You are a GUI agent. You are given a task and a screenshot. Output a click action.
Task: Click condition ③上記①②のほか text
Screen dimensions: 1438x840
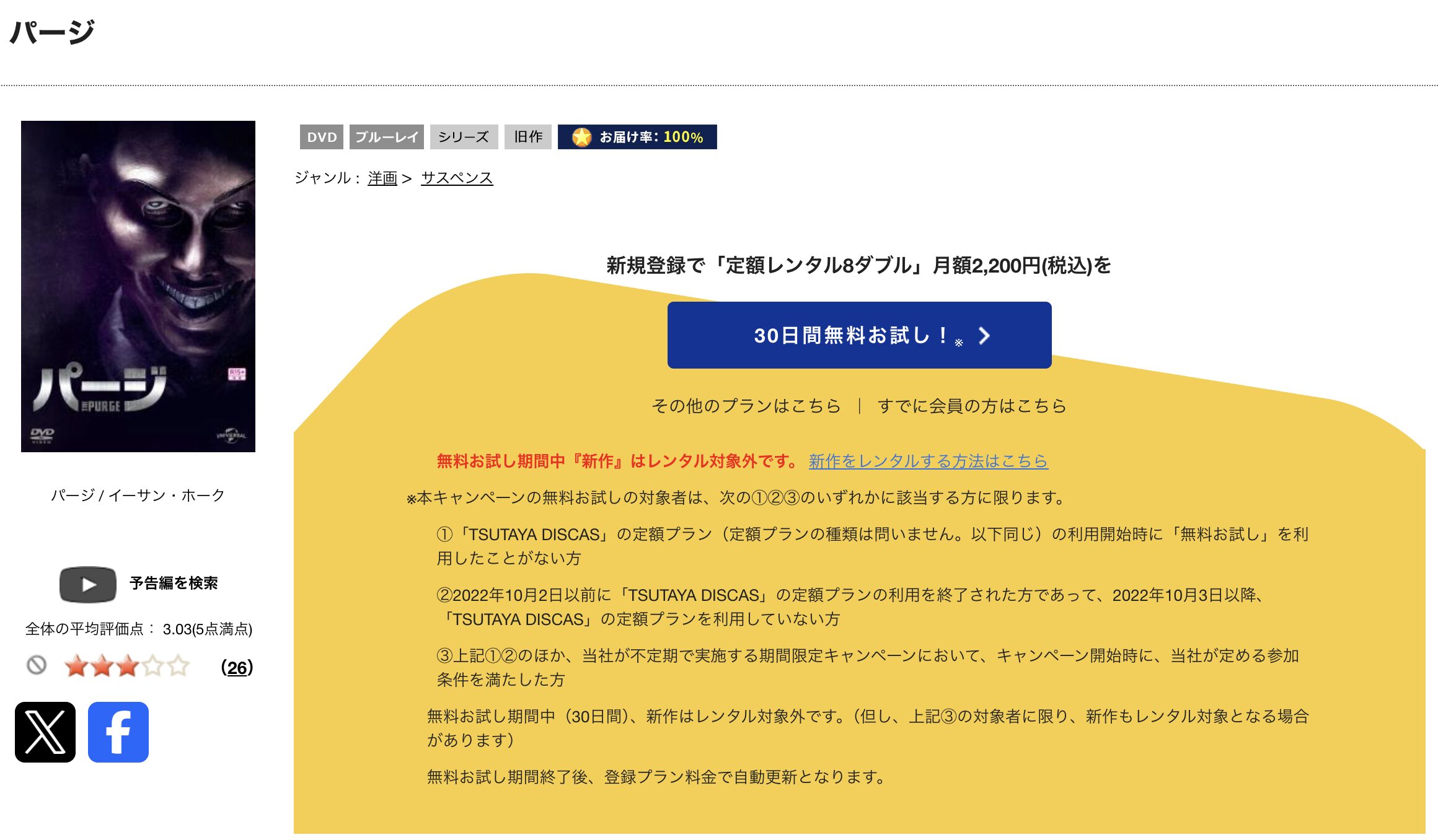(x=868, y=668)
